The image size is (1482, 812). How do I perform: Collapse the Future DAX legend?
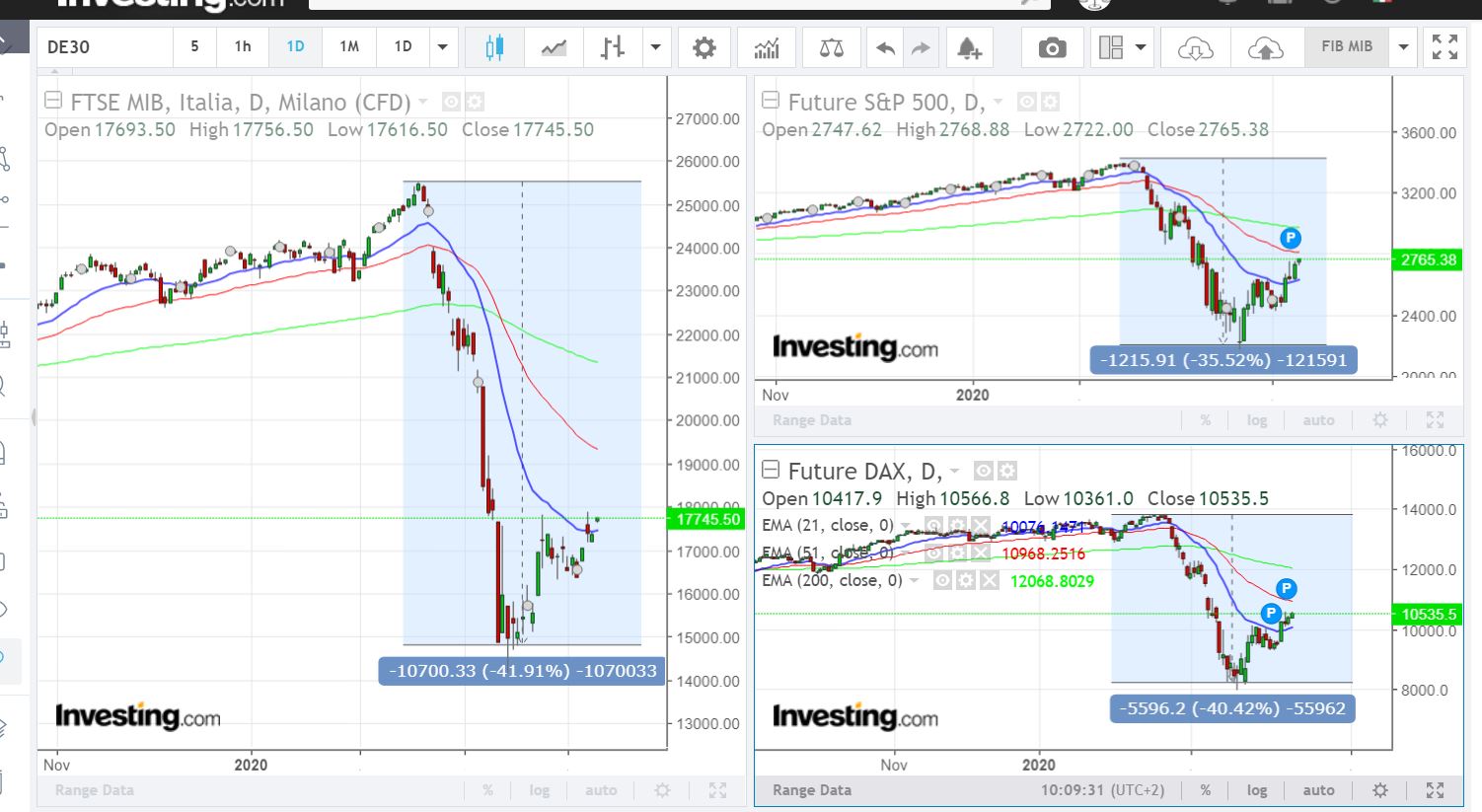coord(772,470)
